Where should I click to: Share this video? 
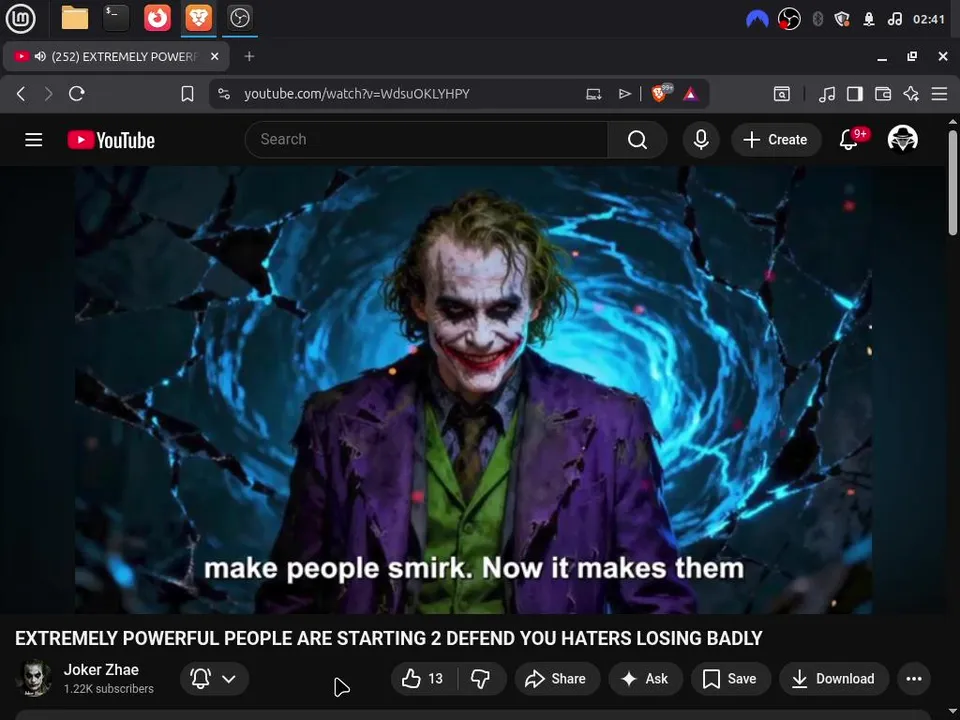557,678
